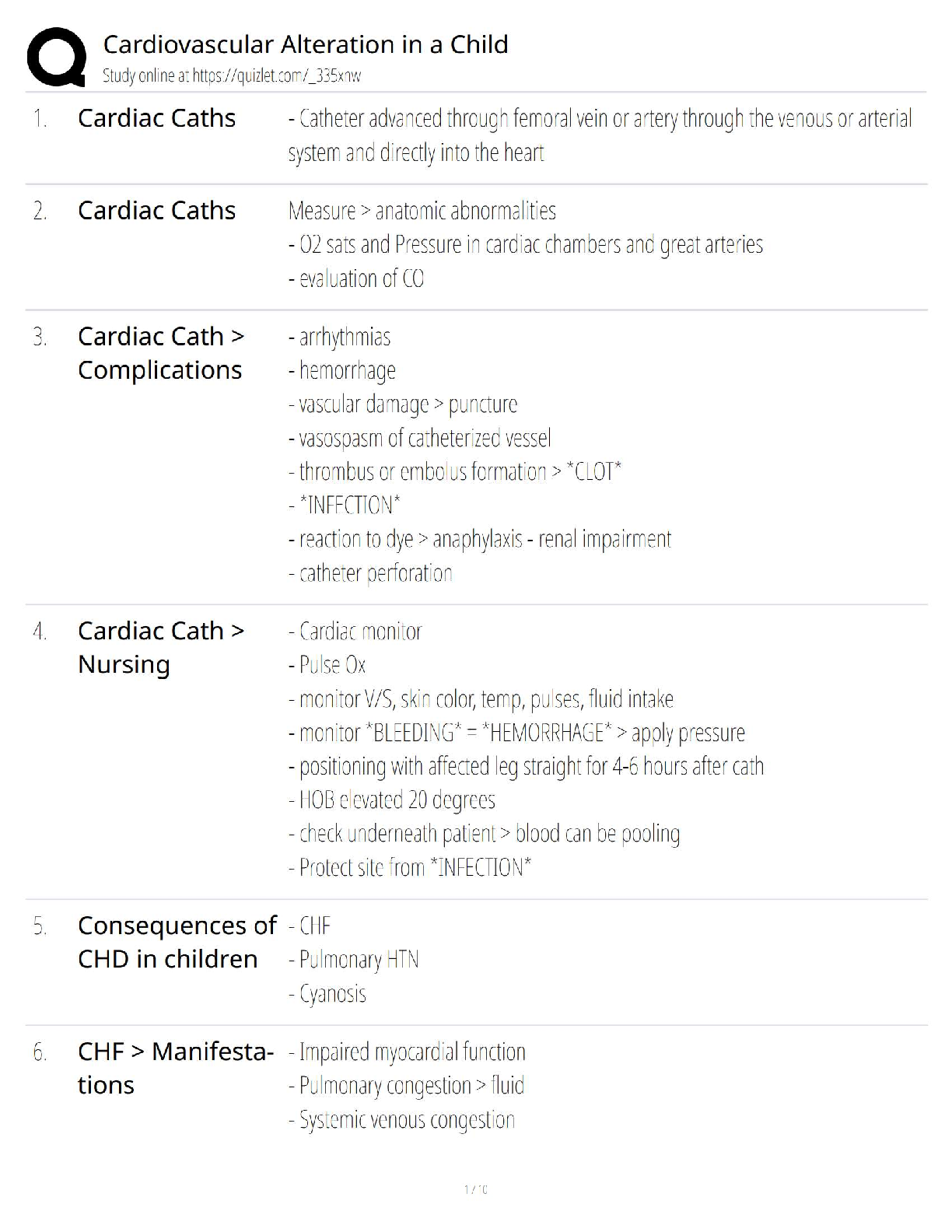
Task: Click the CHF > Manifestations term
Action: [175, 1068]
